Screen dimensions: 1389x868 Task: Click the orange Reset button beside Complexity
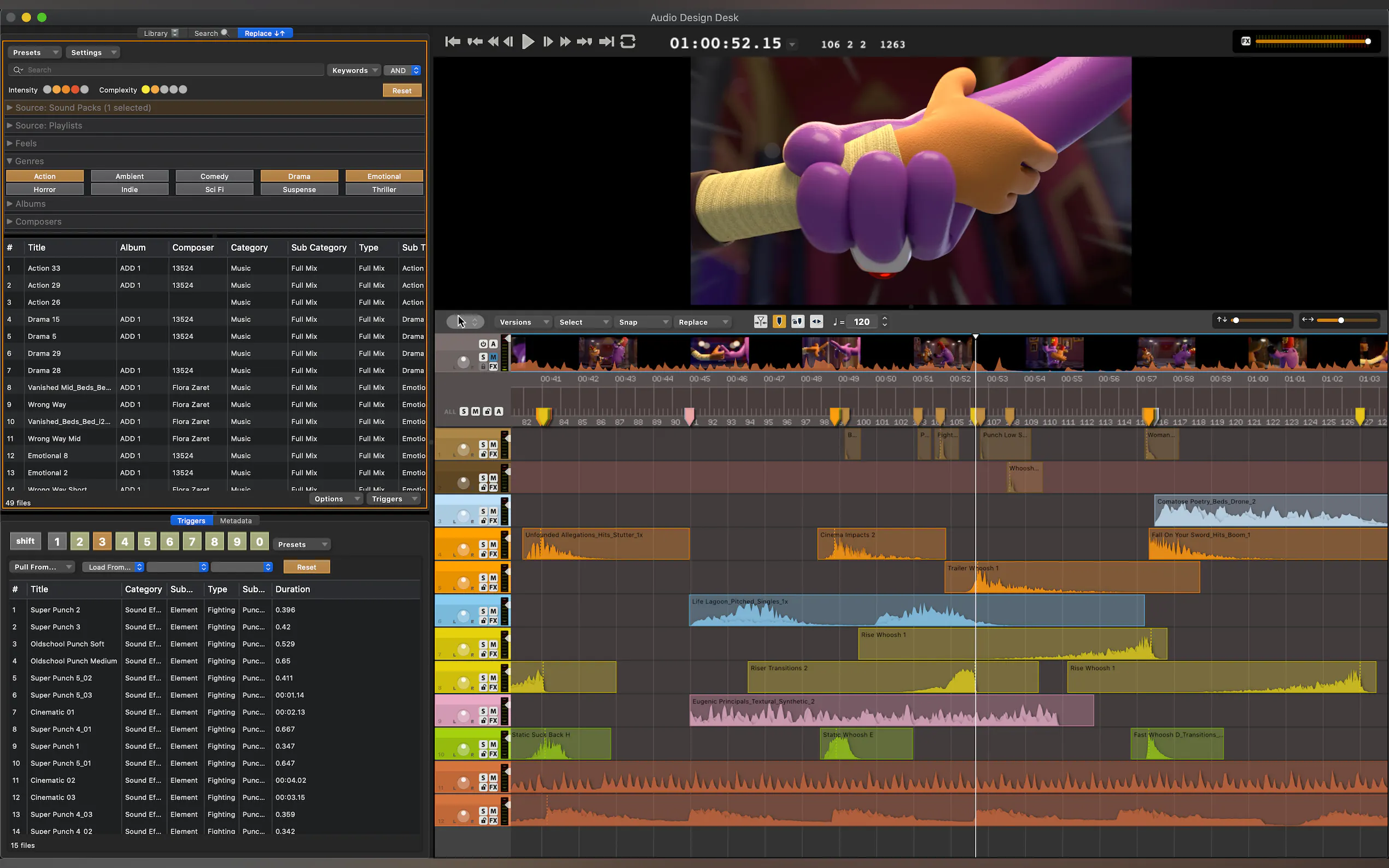[x=401, y=91]
